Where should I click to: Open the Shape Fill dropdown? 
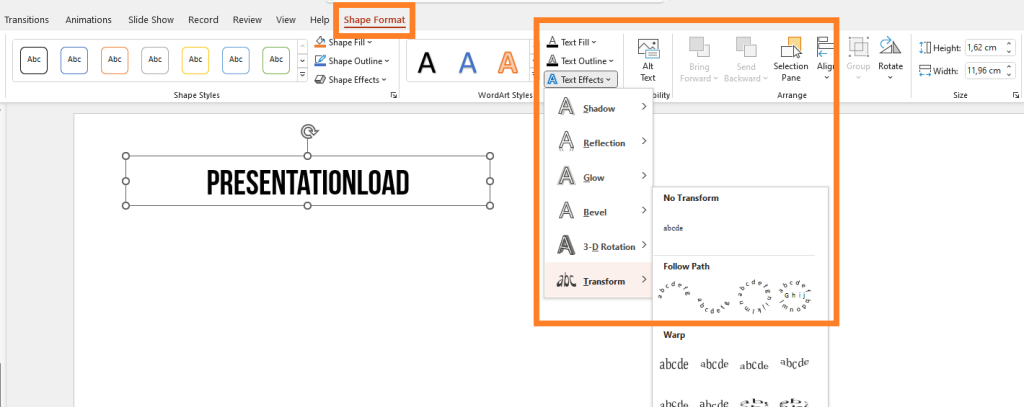[x=345, y=42]
